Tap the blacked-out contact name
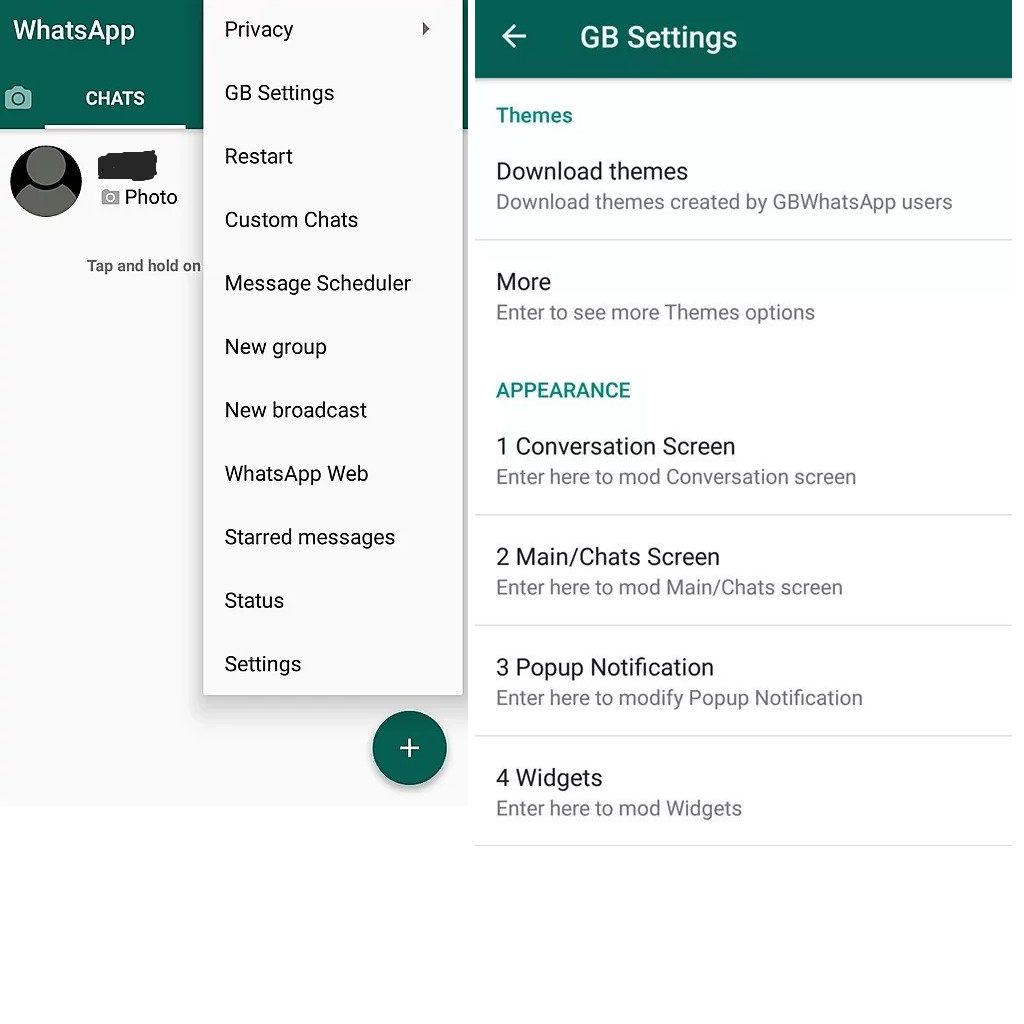 tap(127, 165)
